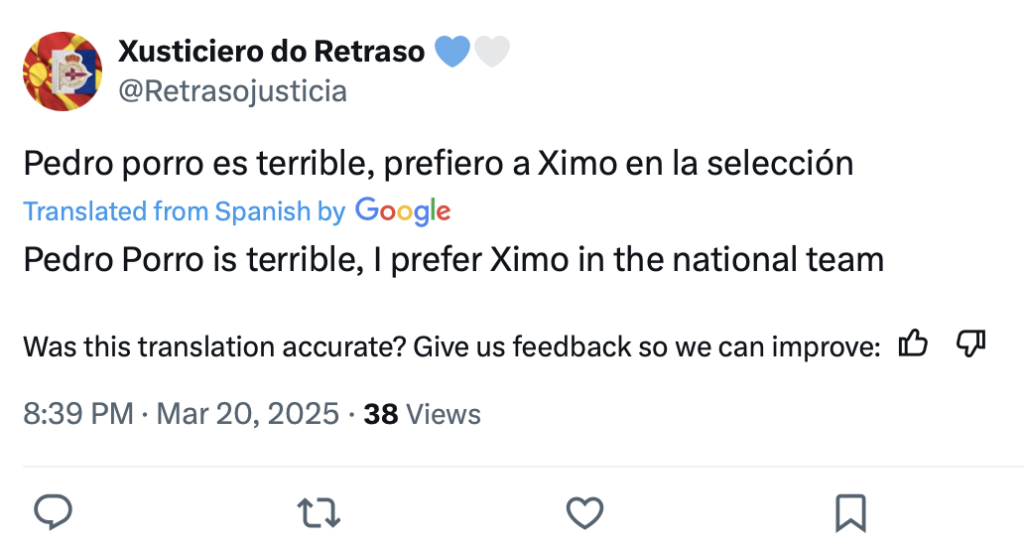Click the white heart emoji beside the name

492,51
